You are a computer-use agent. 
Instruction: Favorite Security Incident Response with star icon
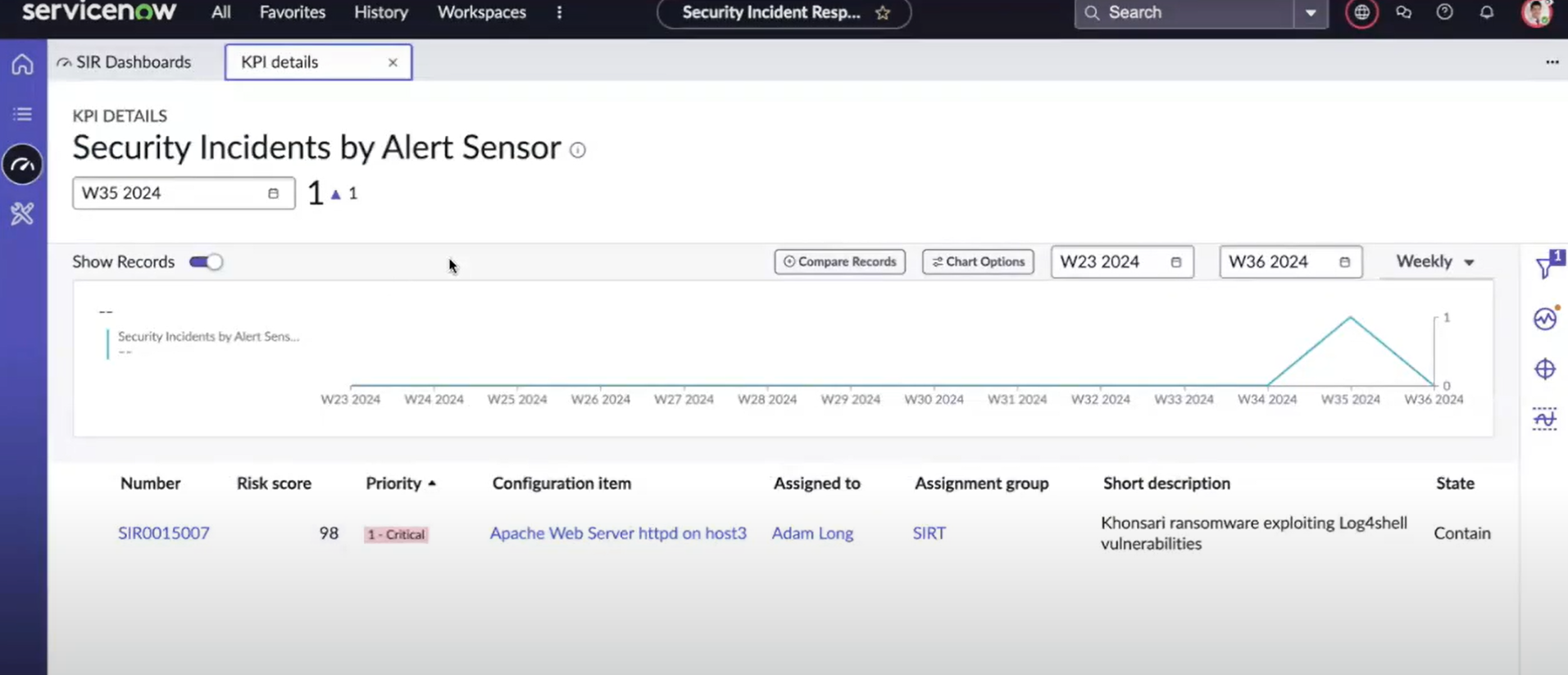883,12
